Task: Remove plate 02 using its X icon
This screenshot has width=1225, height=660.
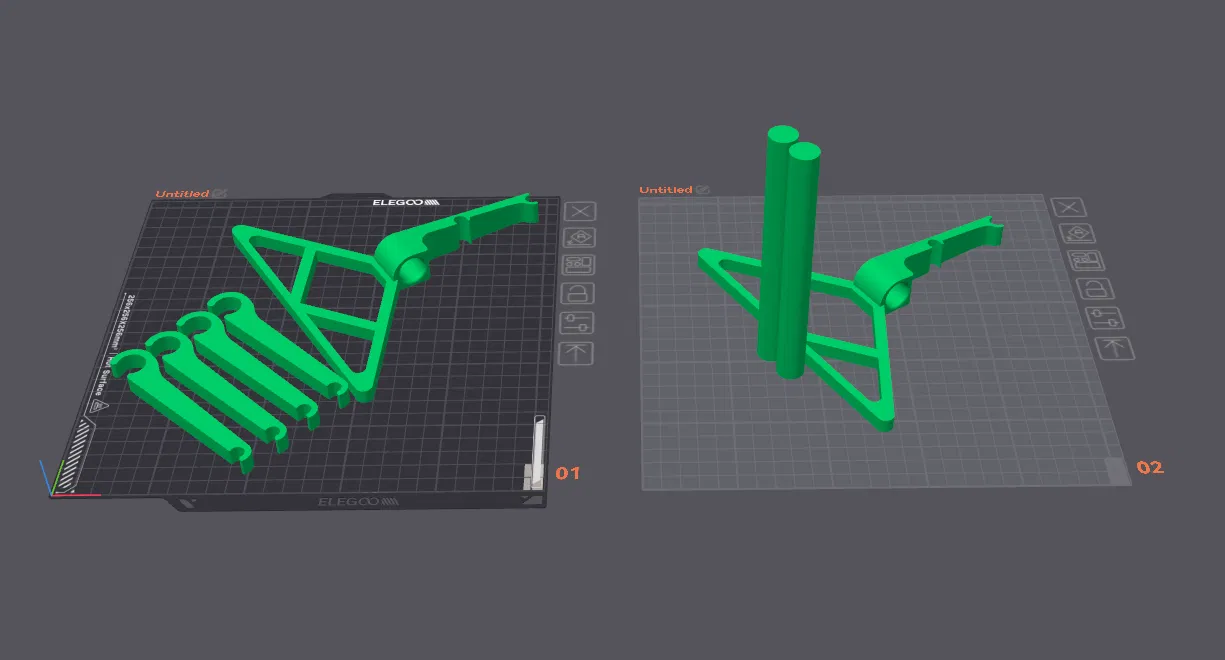Action: pyautogui.click(x=1069, y=207)
